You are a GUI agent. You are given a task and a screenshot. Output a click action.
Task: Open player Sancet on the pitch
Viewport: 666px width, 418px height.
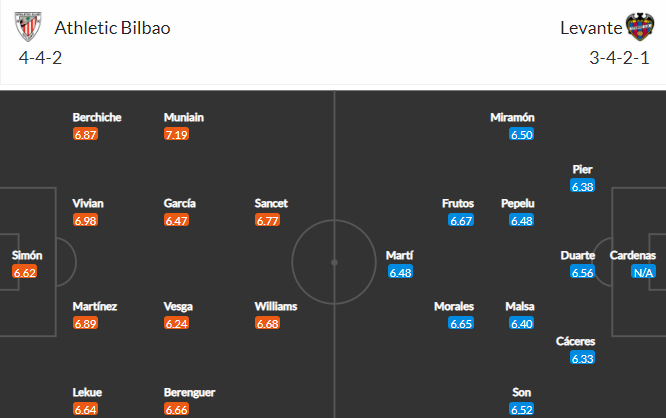tap(271, 203)
